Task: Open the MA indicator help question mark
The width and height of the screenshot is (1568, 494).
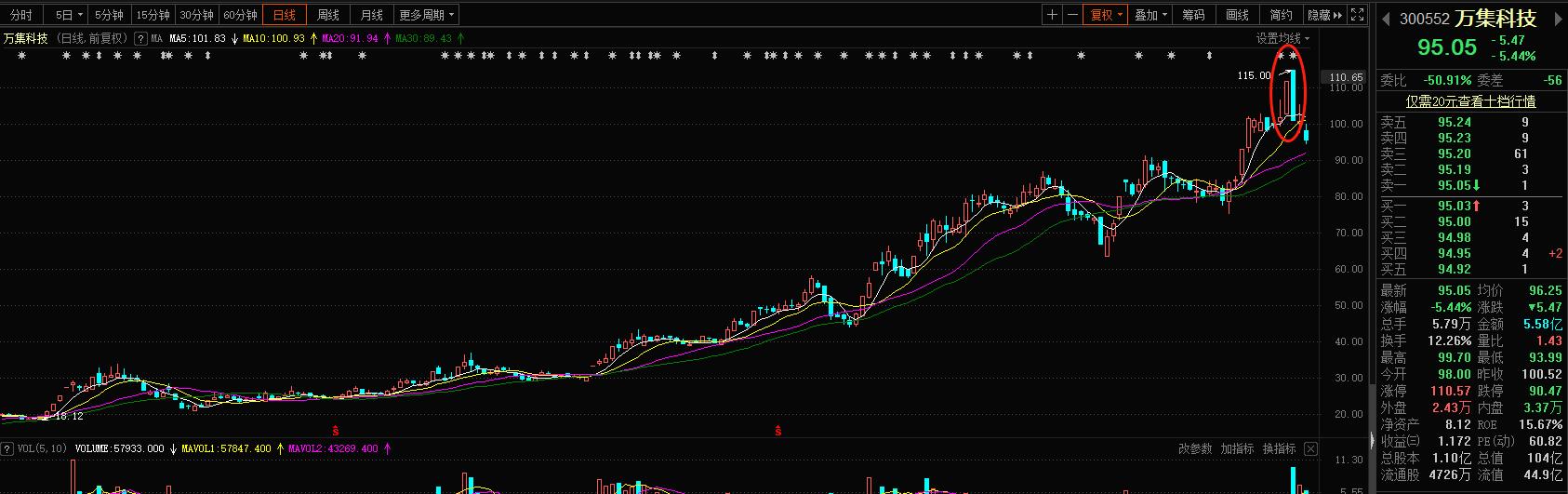Action: coord(140,39)
